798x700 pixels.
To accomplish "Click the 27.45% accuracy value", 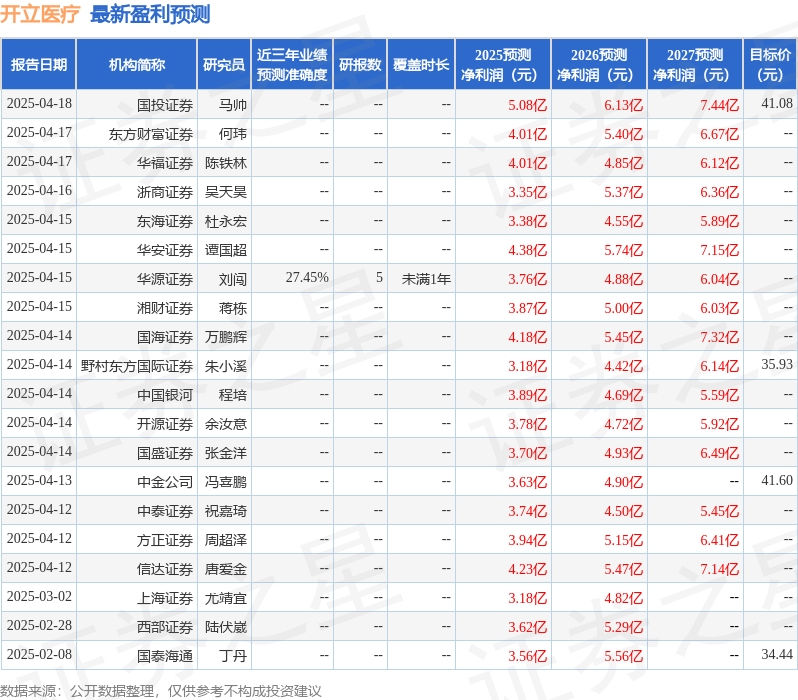I will click(x=307, y=277).
